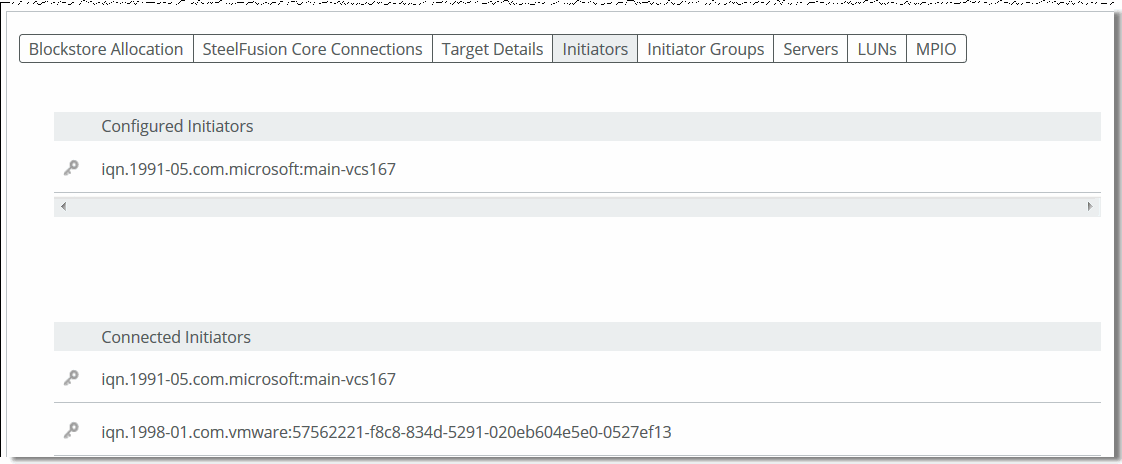Open the Blockstore Allocation tab
Screen dimensions: 1122x464
[106, 49]
